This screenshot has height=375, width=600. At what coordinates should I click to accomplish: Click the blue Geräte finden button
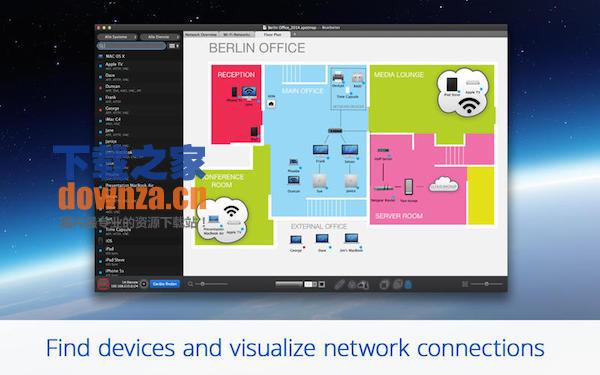pos(165,284)
